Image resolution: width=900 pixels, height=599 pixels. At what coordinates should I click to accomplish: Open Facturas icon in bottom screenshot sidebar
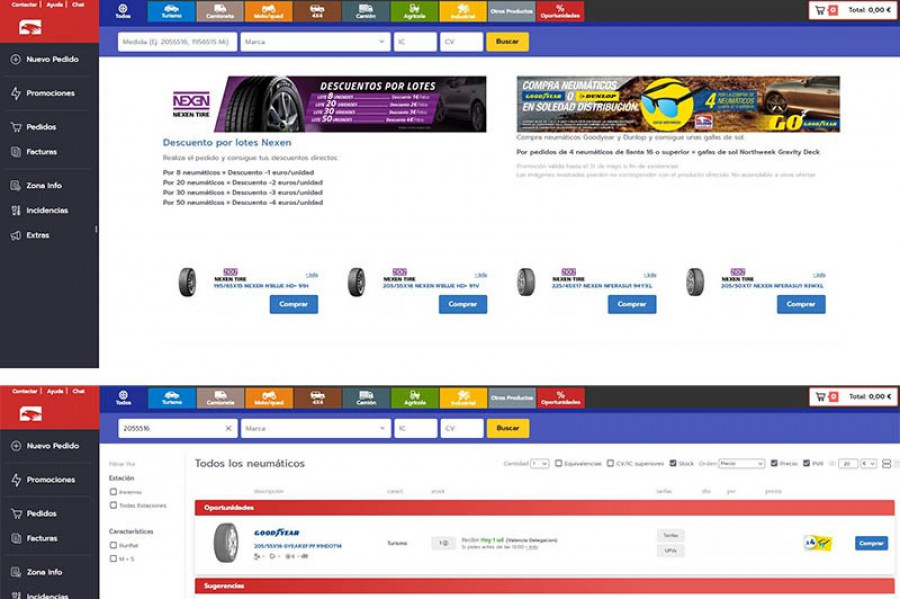16,538
